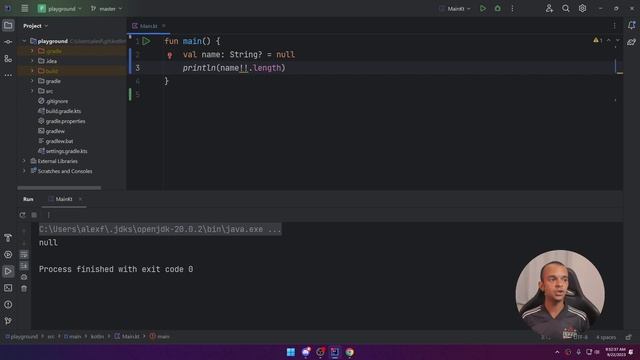Open the Gradle tool window

click(631, 42)
